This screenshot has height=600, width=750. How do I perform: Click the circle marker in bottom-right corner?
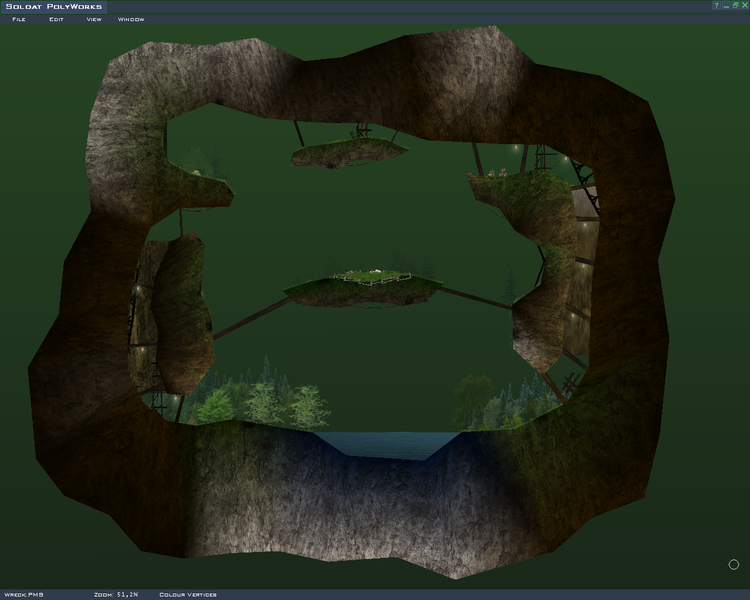733,565
